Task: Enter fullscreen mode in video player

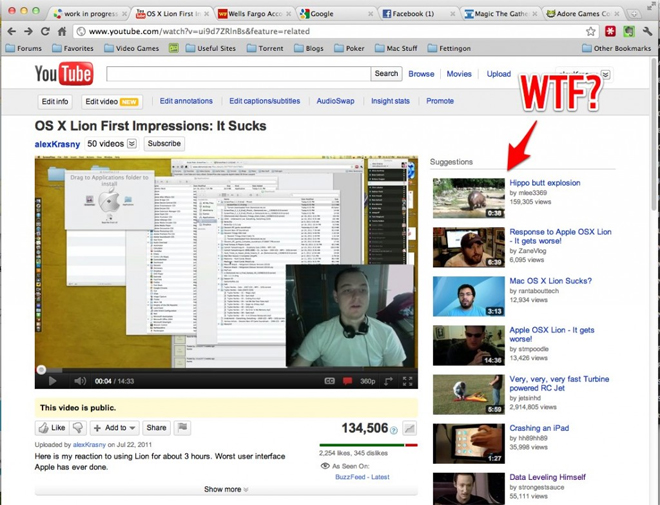Action: point(407,381)
